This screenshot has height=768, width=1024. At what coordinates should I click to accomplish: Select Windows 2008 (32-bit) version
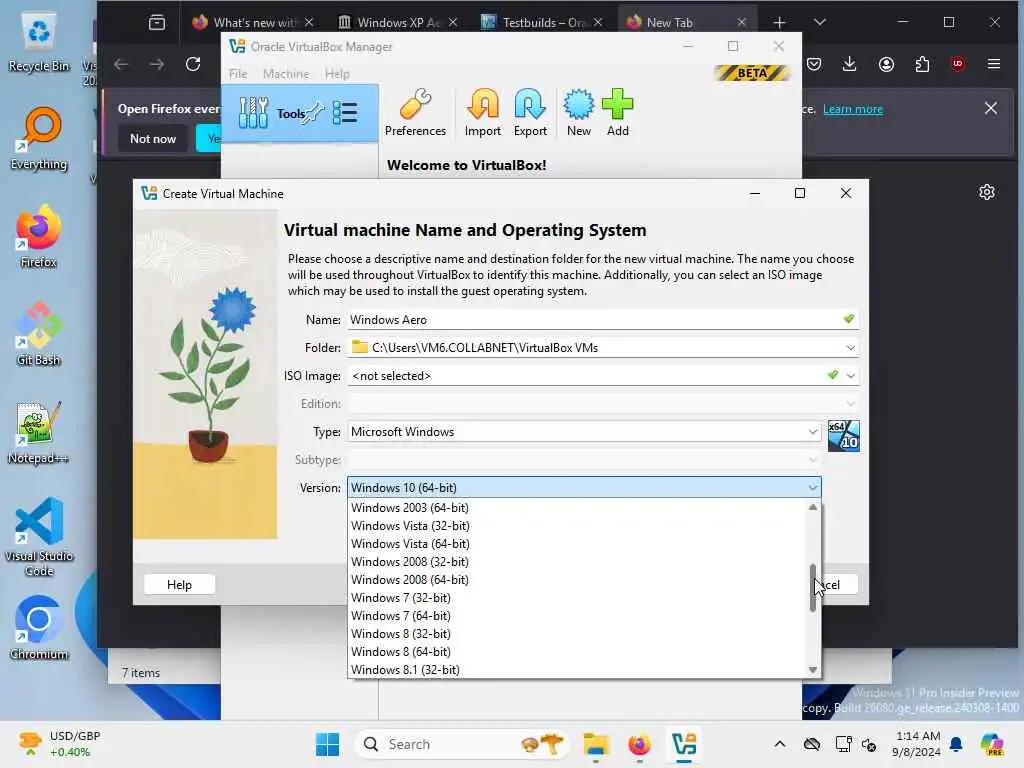(x=577, y=562)
